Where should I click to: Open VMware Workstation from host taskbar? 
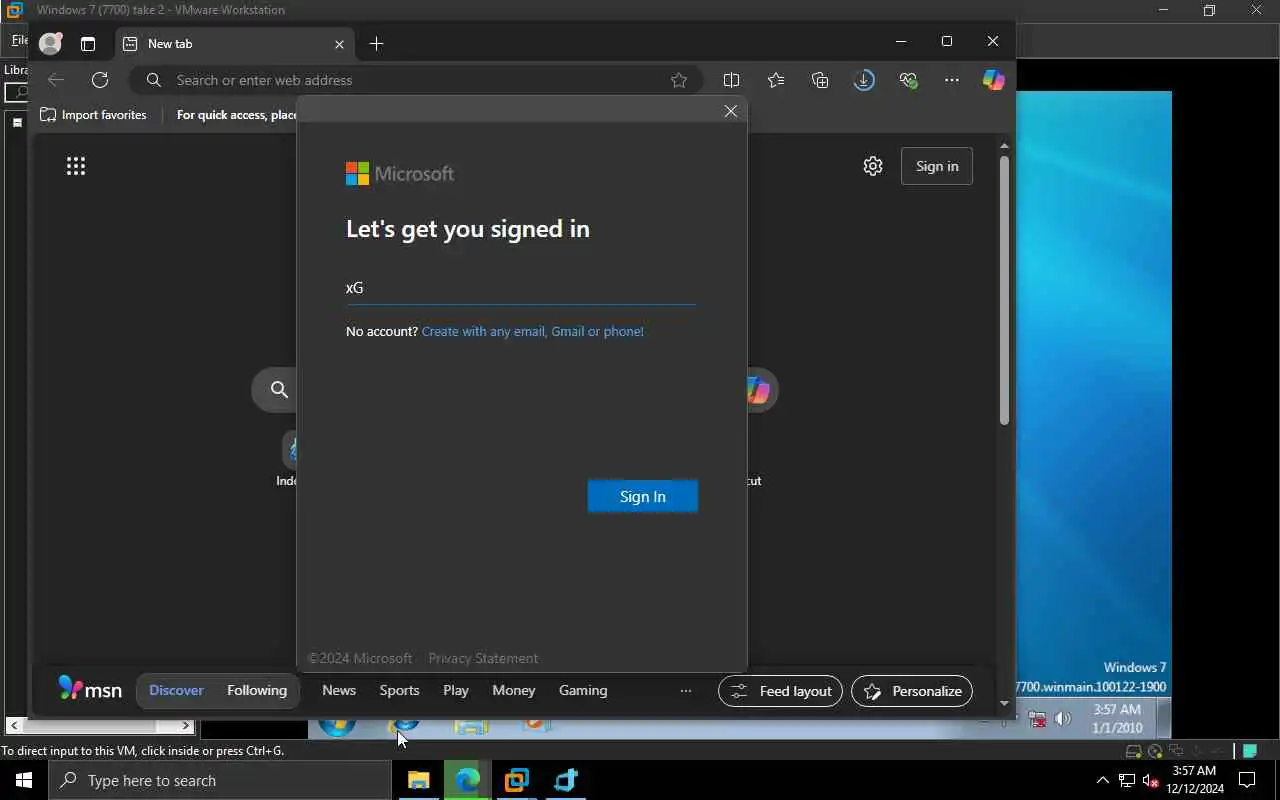coord(517,780)
